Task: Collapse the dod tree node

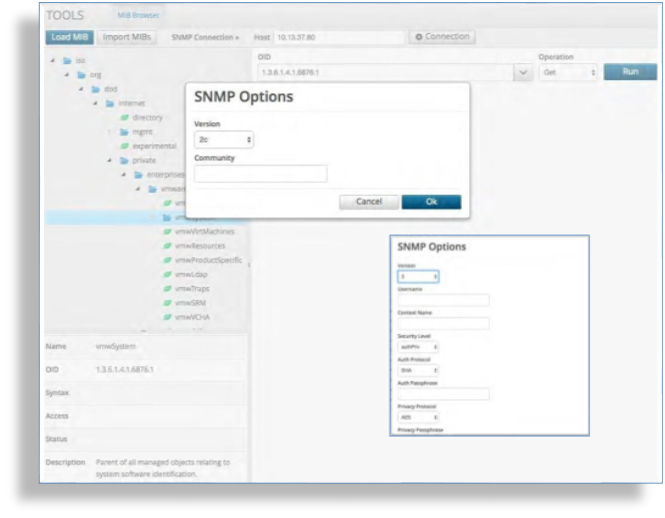Action: pos(81,89)
